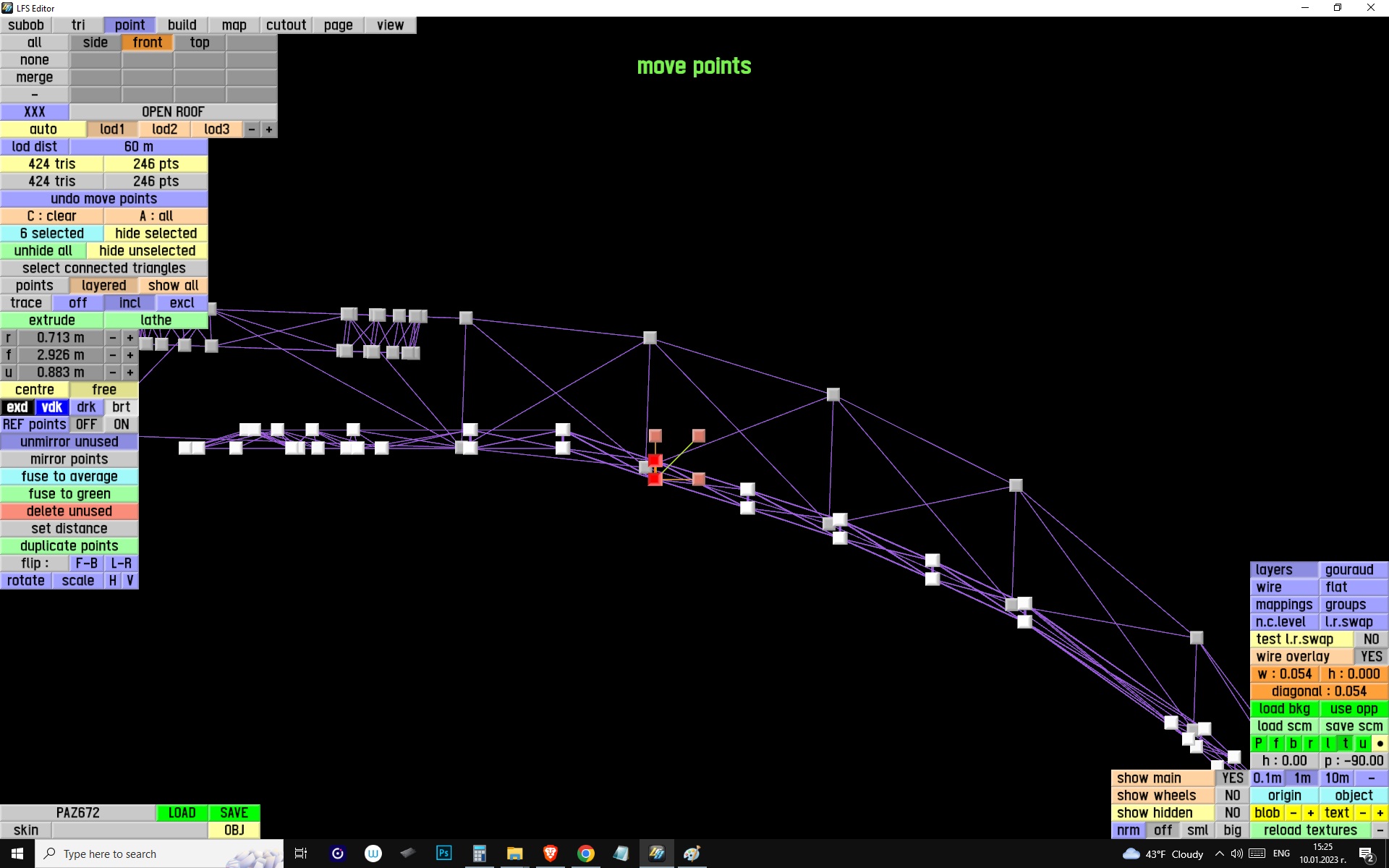Decrease the u coordinate with minus
The height and width of the screenshot is (868, 1389).
tap(113, 373)
